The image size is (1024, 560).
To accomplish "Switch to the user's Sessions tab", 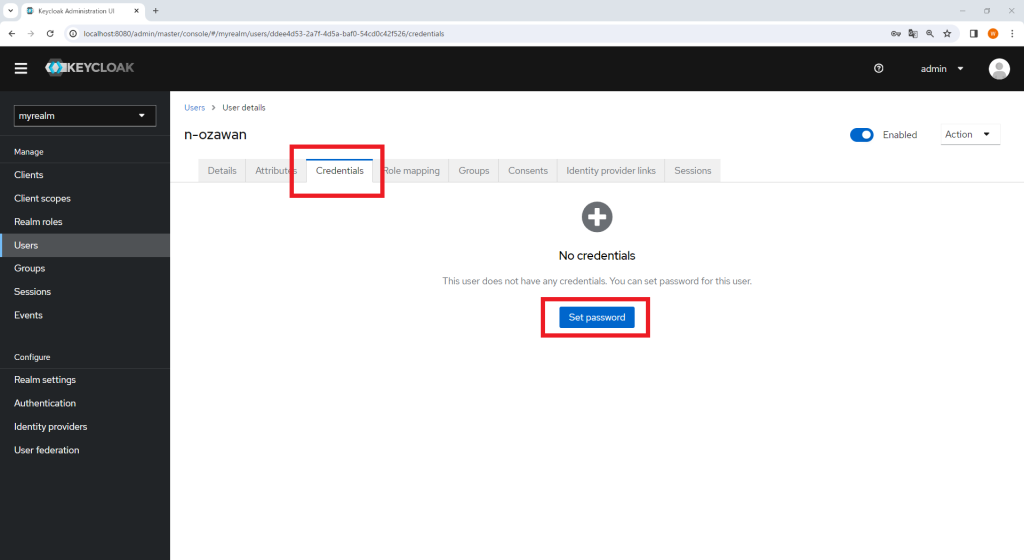I will [x=692, y=170].
